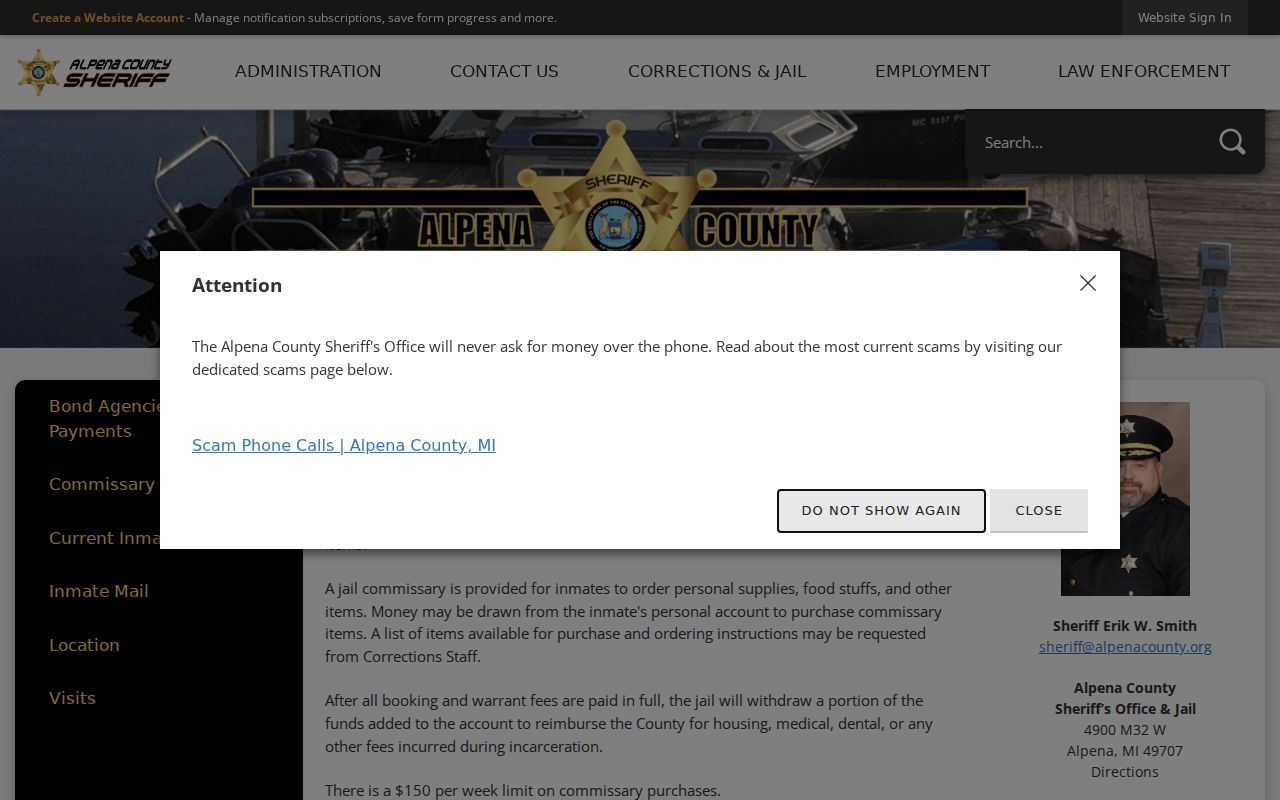Screen dimensions: 1280x800
Task: Open Bond Agencies Payments sidebar link
Action: (x=104, y=418)
